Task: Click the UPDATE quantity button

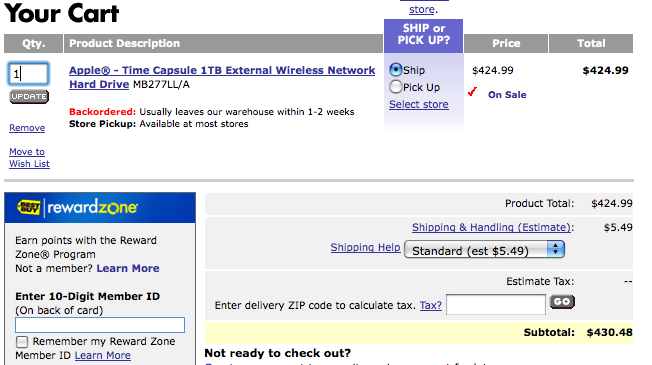Action: (29, 96)
